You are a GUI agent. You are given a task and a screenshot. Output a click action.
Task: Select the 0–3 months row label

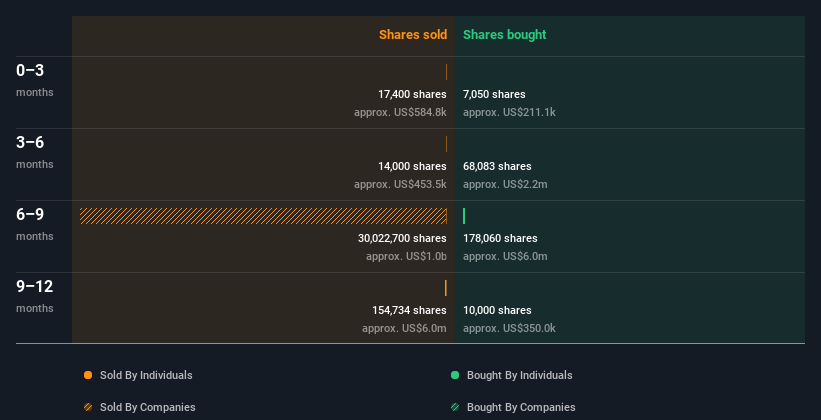click(x=35, y=80)
